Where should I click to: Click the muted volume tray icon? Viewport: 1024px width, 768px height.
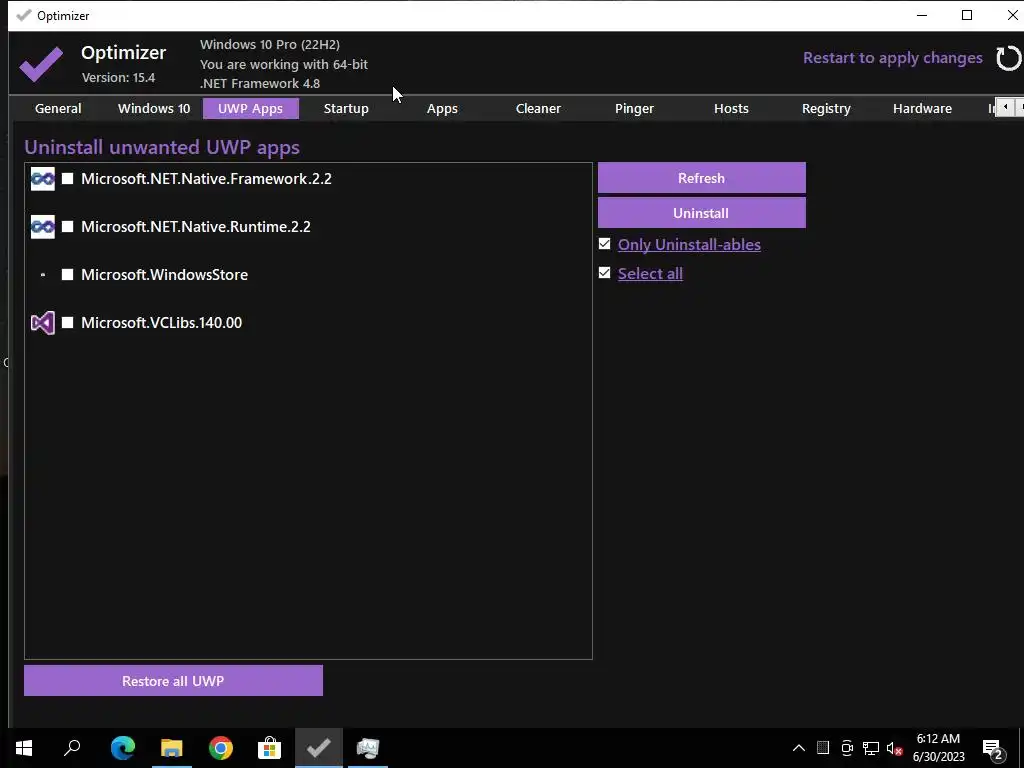pos(895,748)
